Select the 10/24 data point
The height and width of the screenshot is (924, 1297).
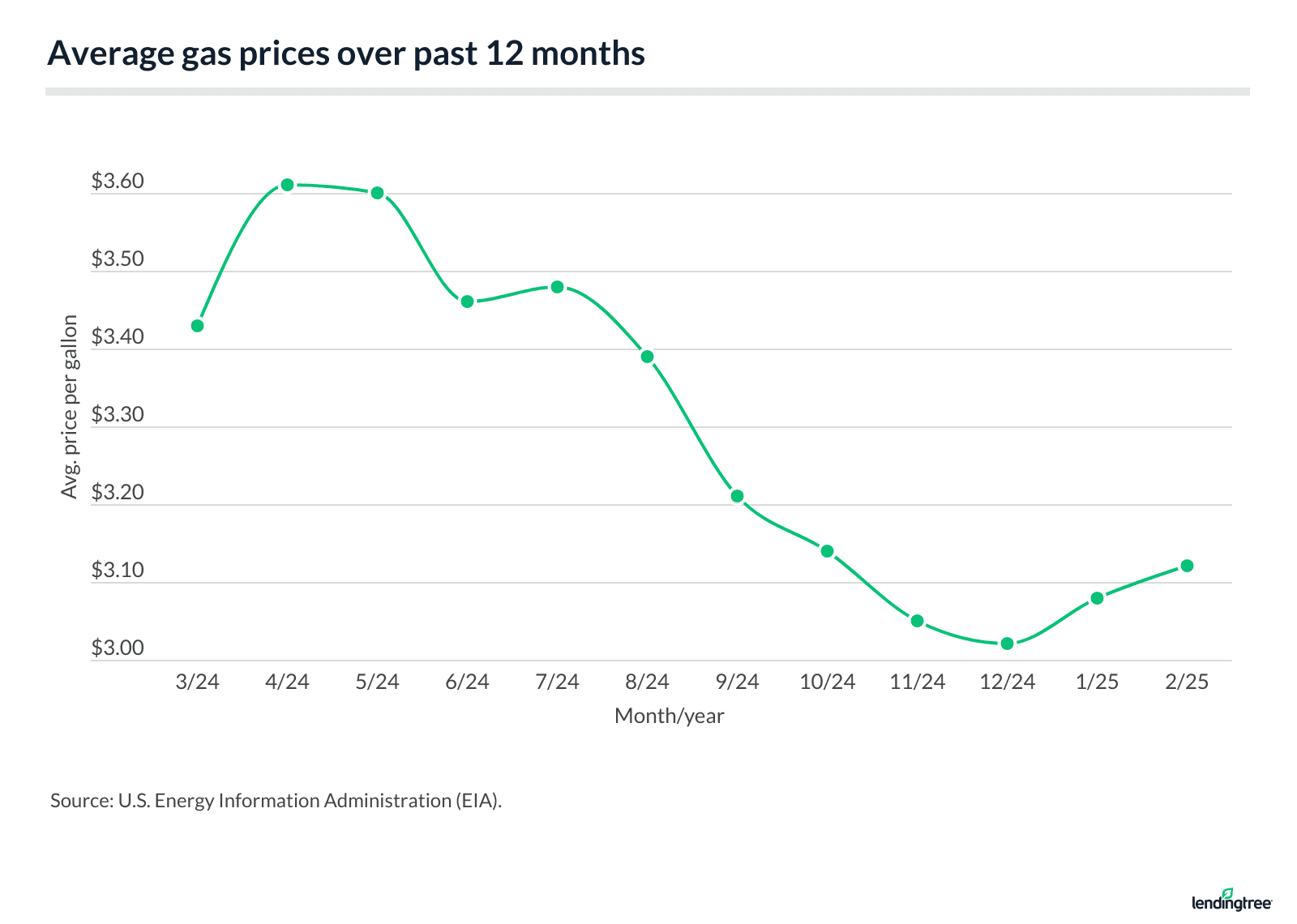(827, 551)
